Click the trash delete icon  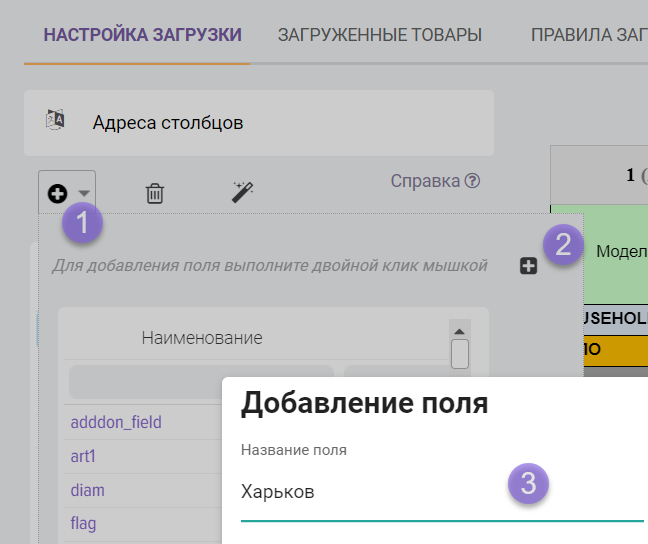pos(155,193)
